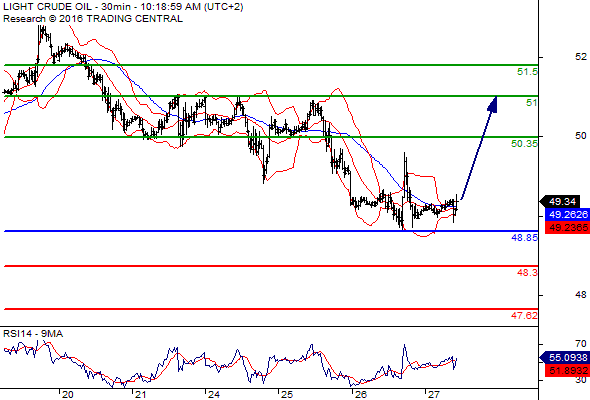
Task: Select the red 51.8932 RSI average tag
Action: coord(567,371)
